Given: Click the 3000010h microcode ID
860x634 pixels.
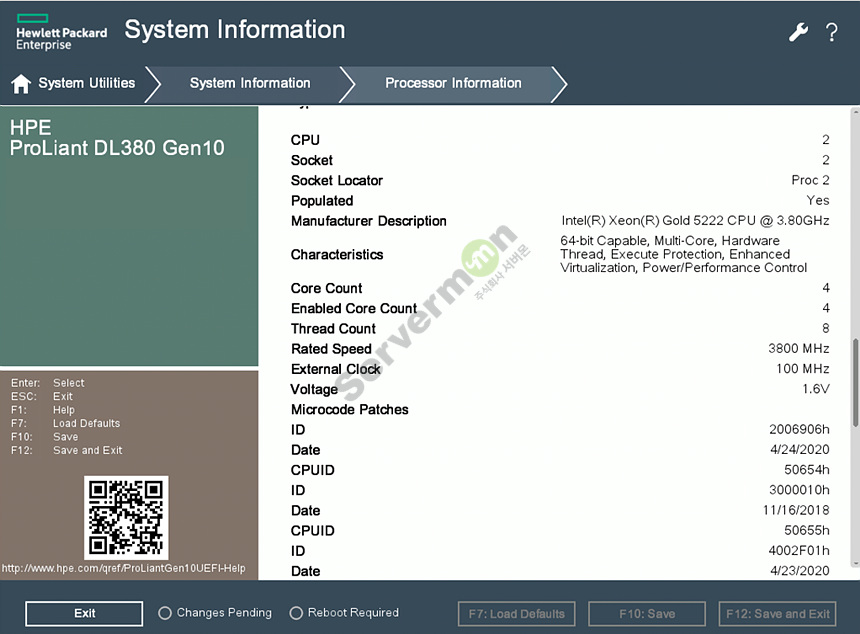Looking at the screenshot, I should pyautogui.click(x=799, y=490).
